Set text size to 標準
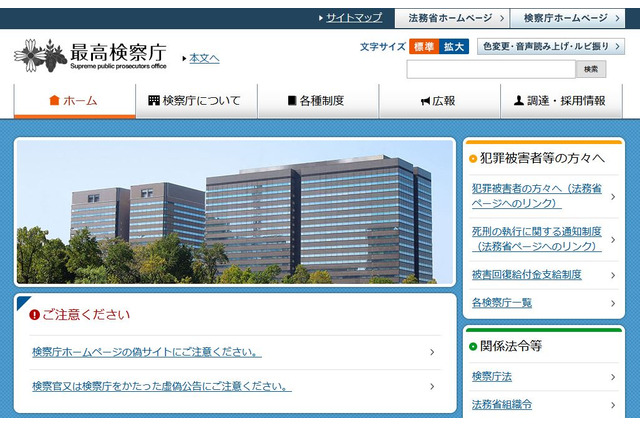 [x=424, y=47]
